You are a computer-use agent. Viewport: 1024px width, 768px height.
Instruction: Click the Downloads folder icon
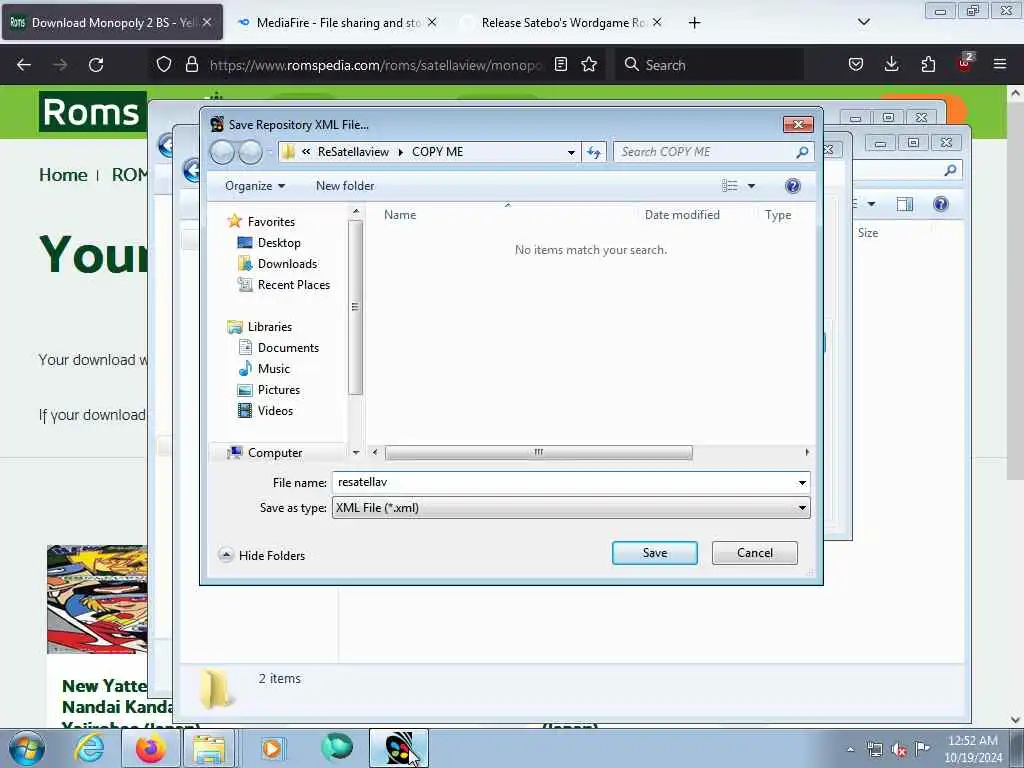(245, 263)
